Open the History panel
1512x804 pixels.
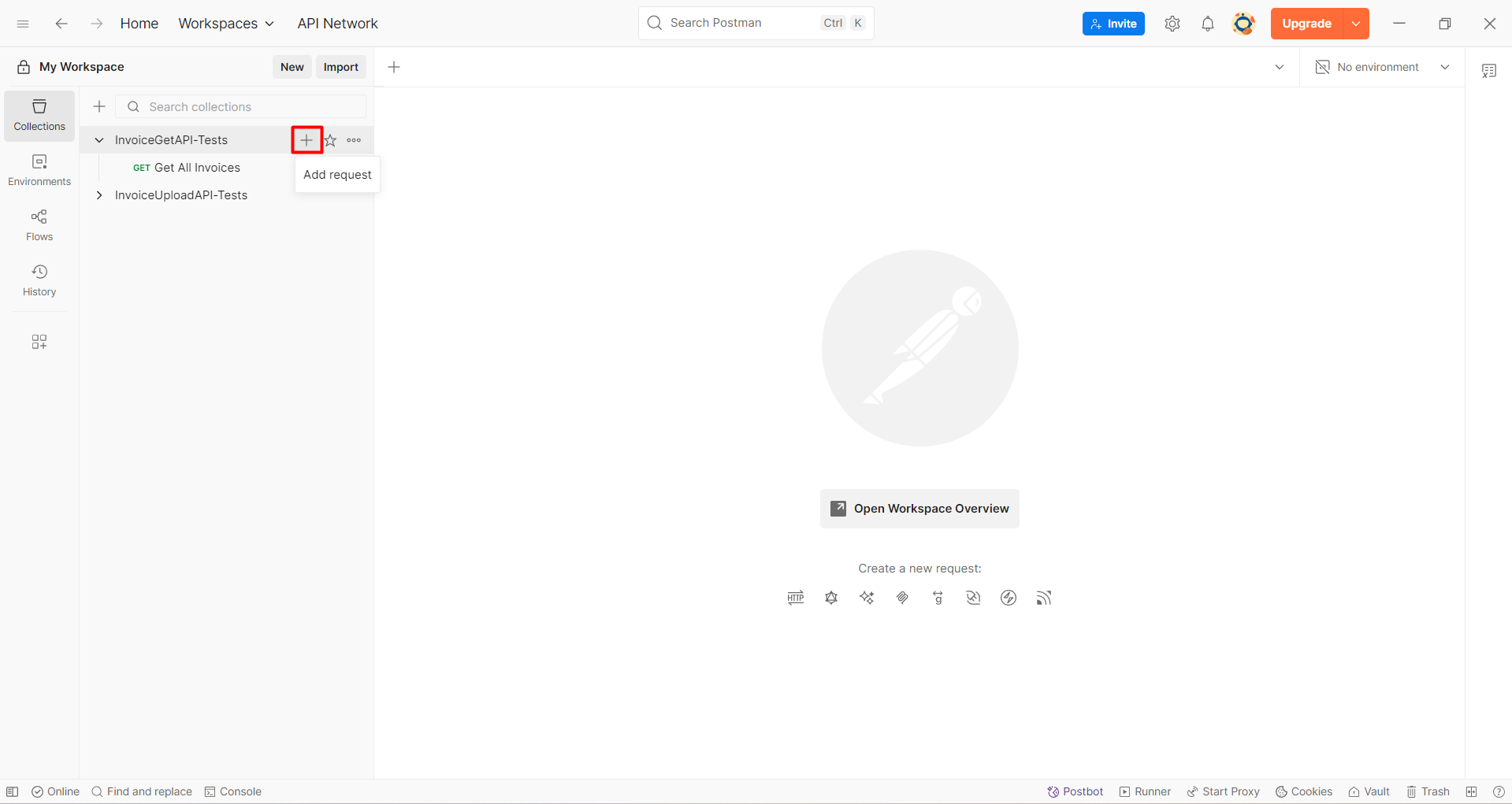tap(38, 280)
